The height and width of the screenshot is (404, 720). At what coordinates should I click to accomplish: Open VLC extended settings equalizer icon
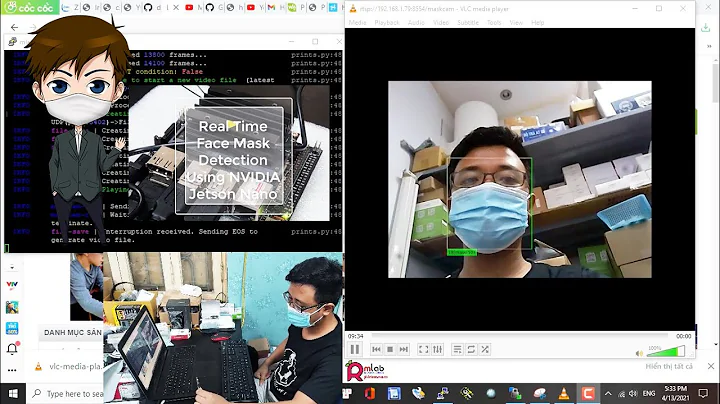[x=437, y=349]
